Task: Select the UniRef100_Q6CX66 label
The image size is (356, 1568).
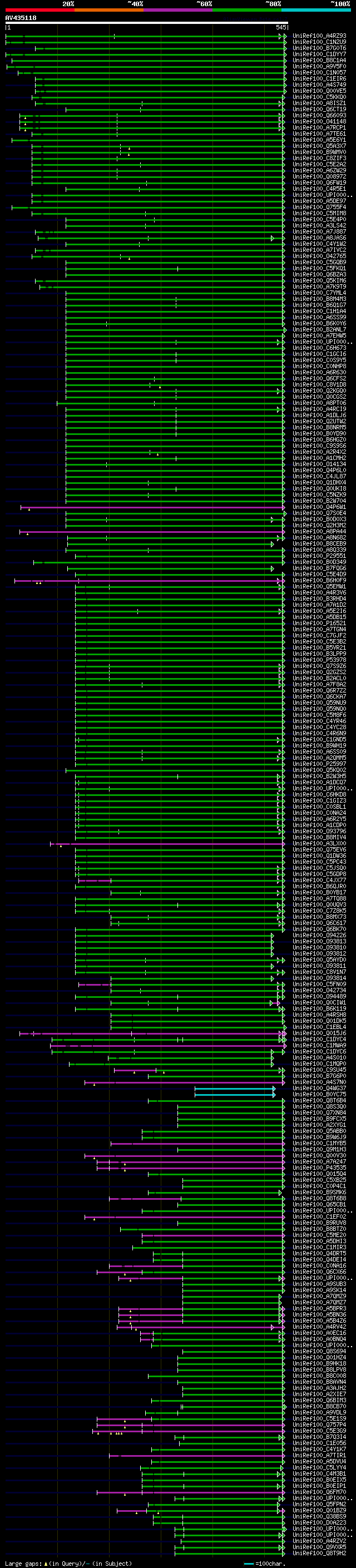Action: pos(319,1272)
